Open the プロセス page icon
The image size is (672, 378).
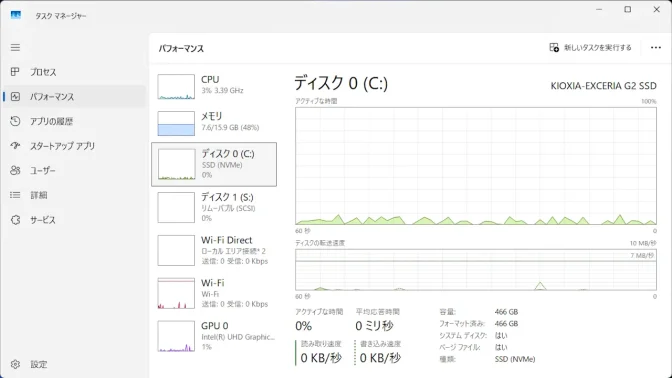15,72
